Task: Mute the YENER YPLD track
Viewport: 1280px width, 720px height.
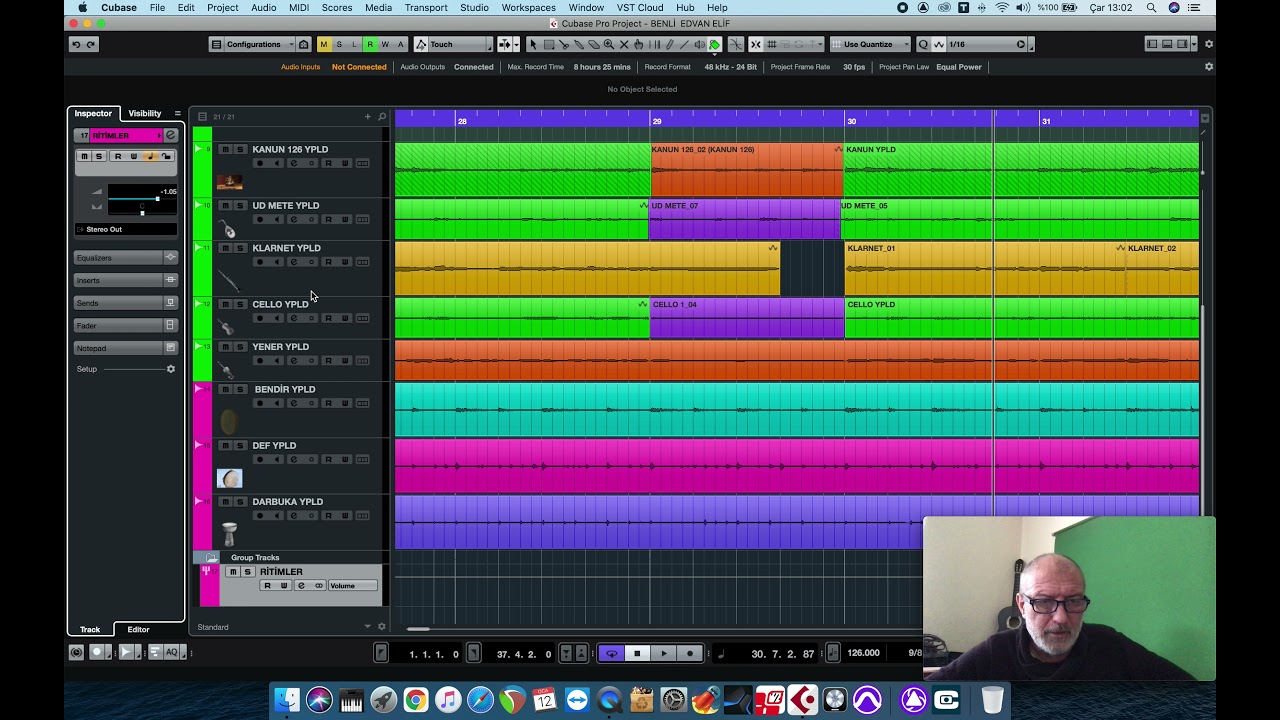Action: click(x=225, y=347)
